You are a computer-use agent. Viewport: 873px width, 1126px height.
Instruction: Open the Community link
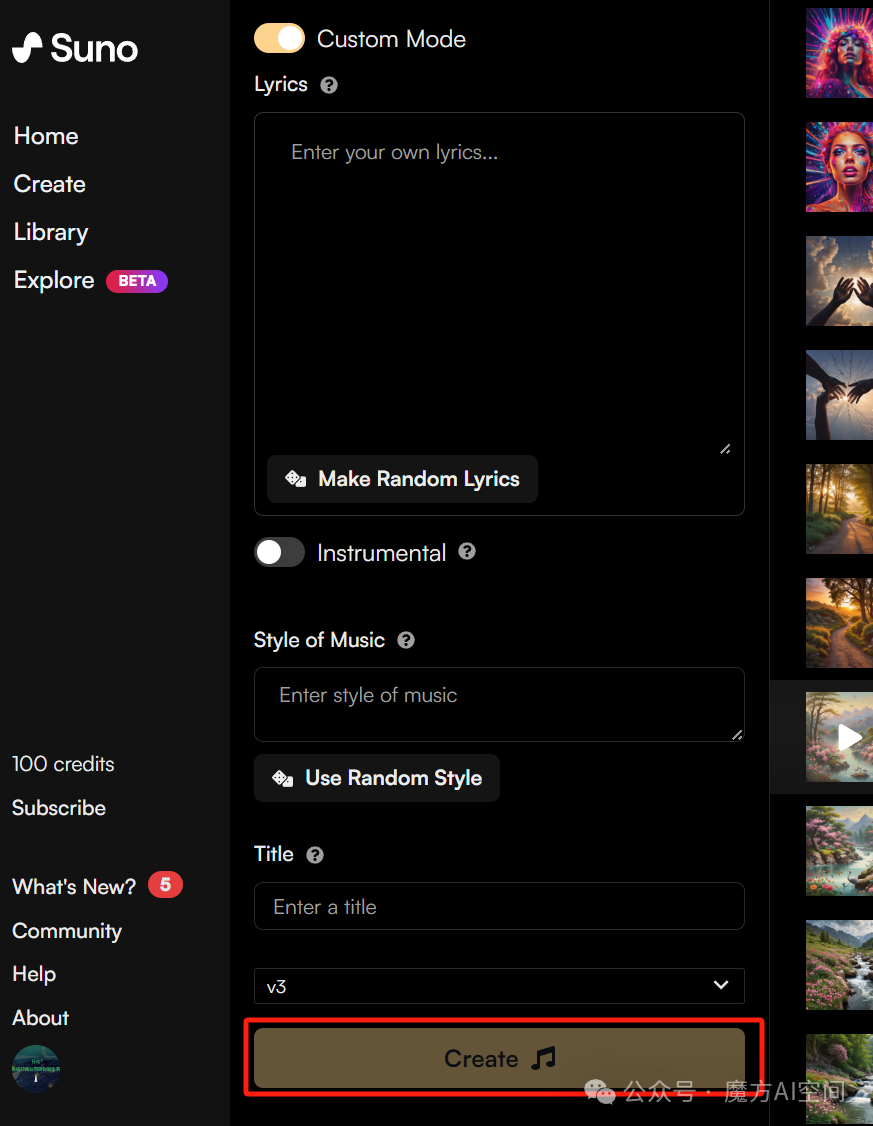[67, 931]
